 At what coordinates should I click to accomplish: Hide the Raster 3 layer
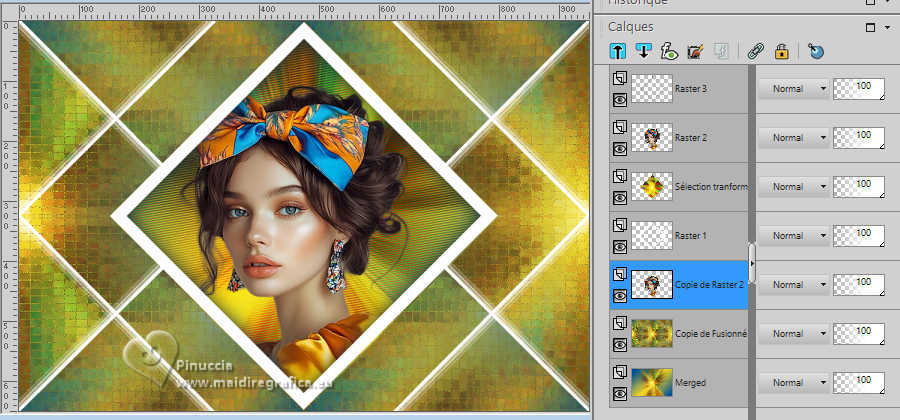[619, 100]
